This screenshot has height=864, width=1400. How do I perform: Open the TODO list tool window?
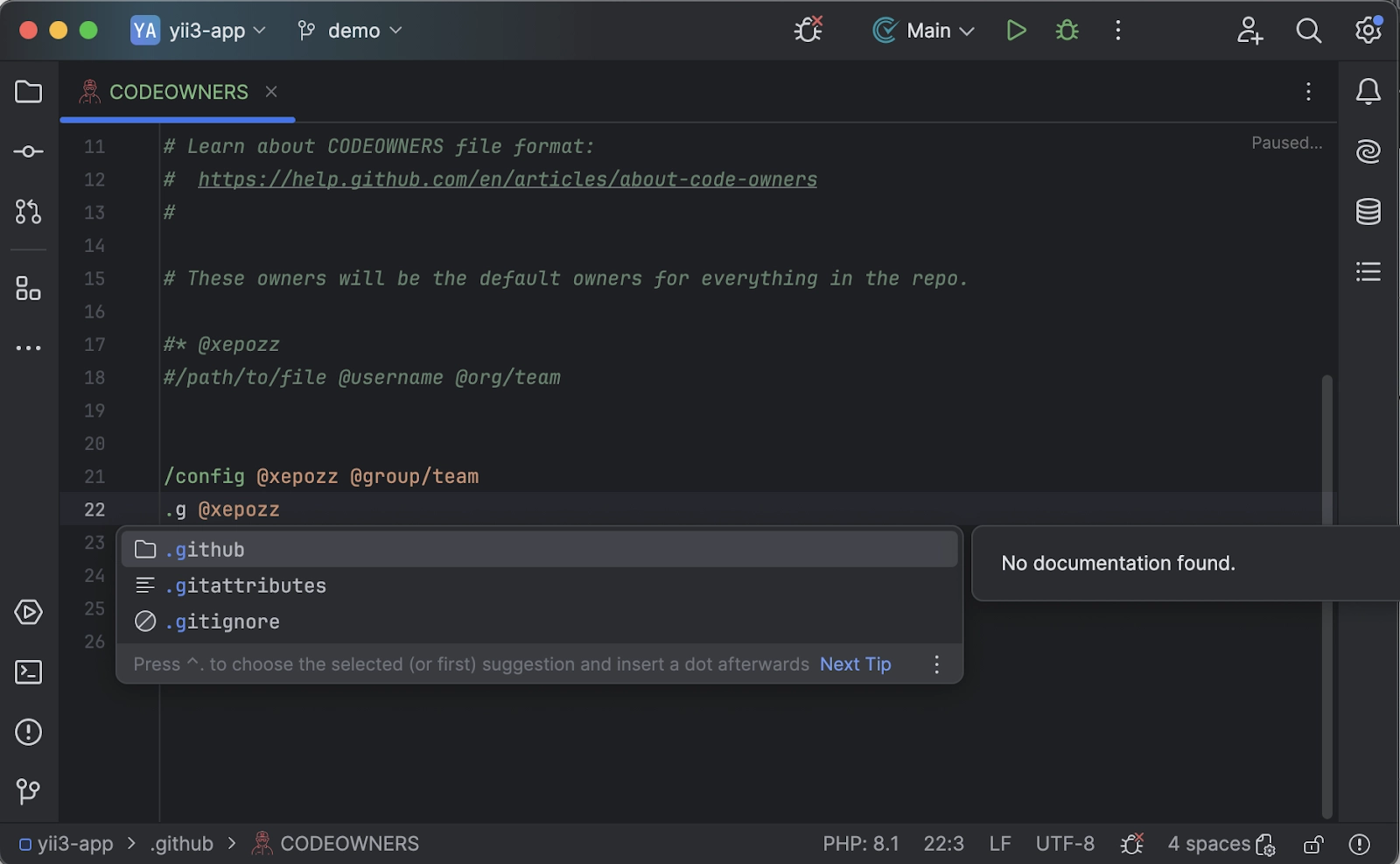point(1368,271)
